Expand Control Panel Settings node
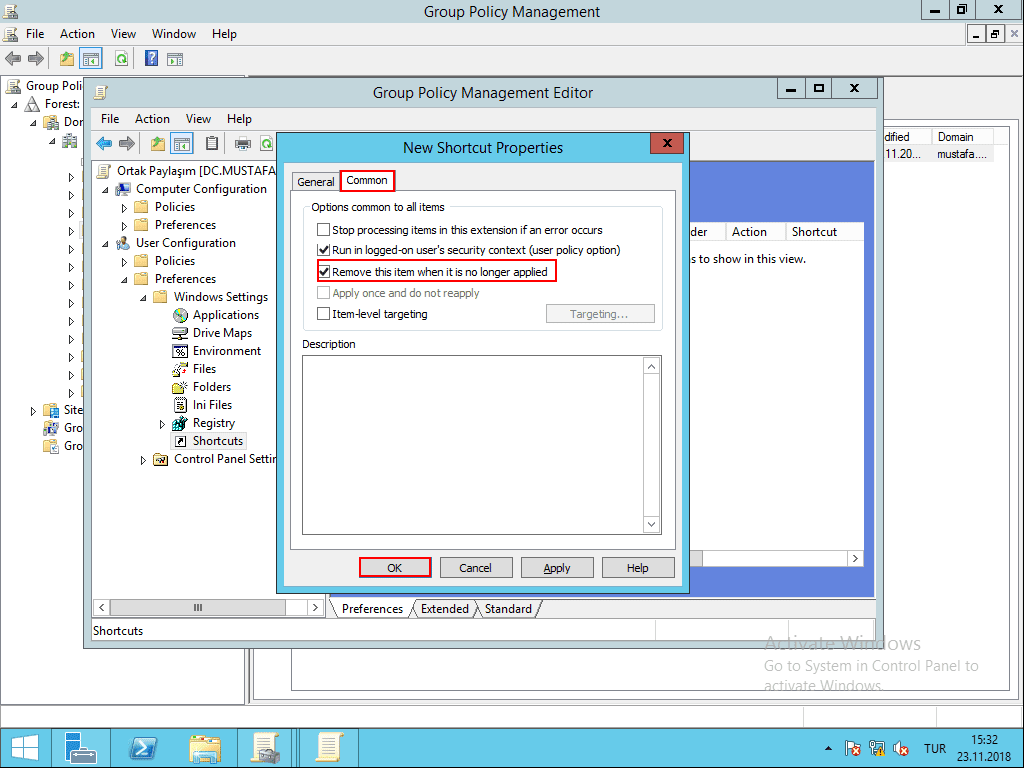The image size is (1024, 768). [x=143, y=460]
